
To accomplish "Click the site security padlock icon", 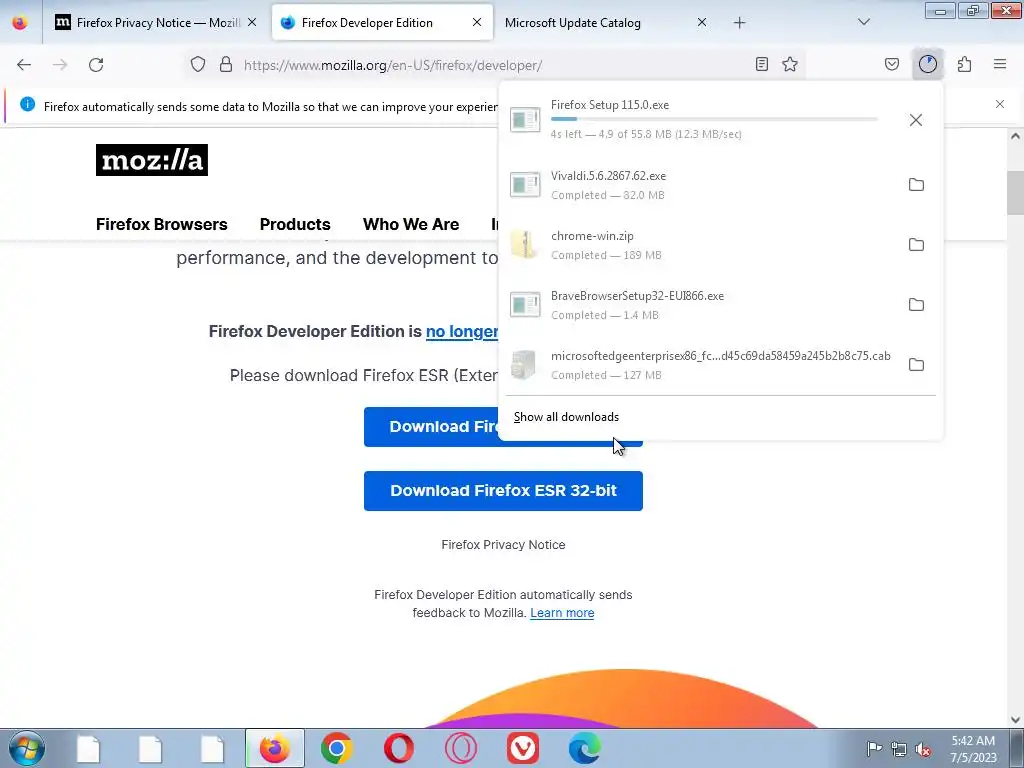I will coord(226,64).
